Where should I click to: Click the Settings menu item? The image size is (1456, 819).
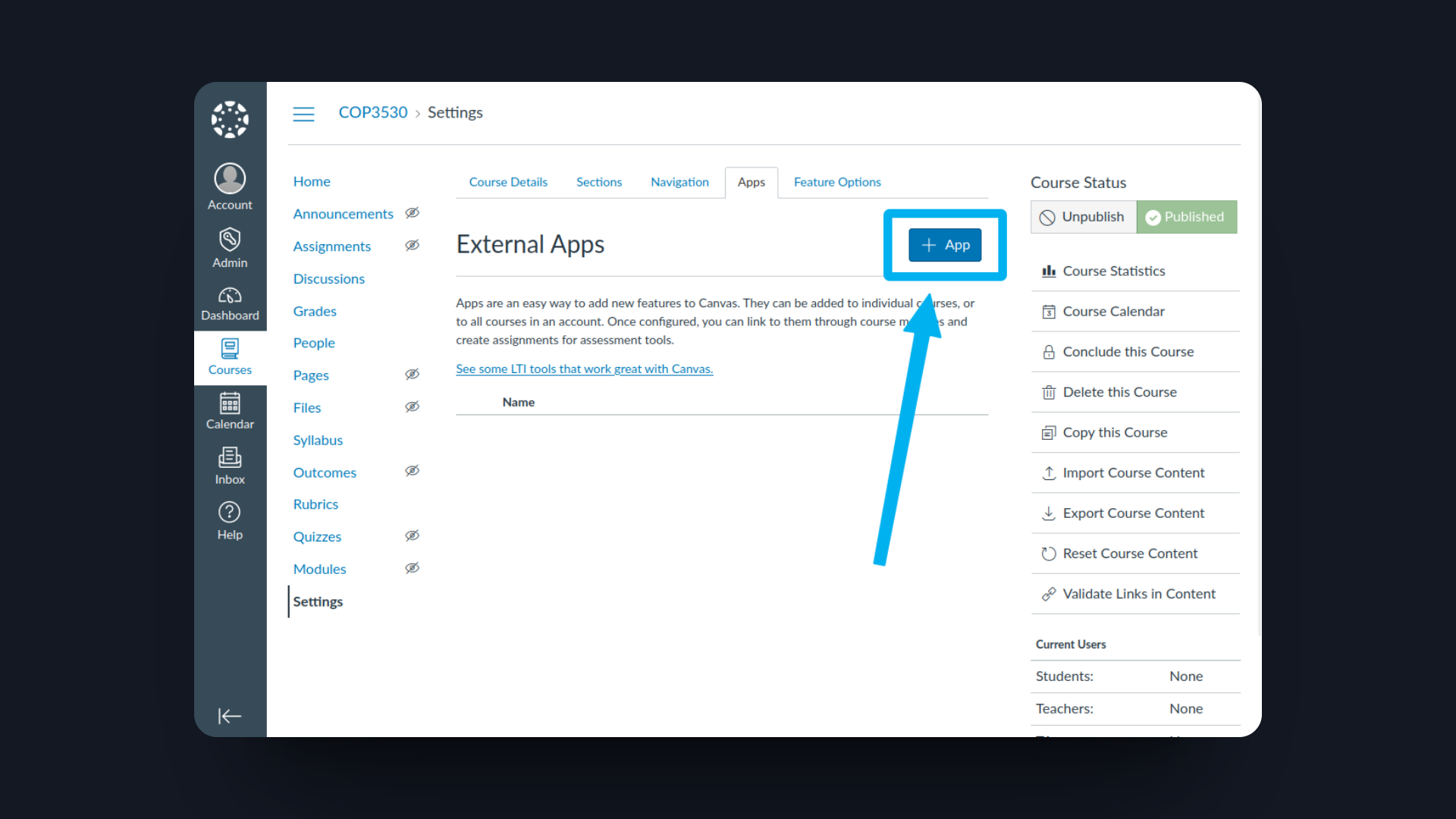pos(318,601)
